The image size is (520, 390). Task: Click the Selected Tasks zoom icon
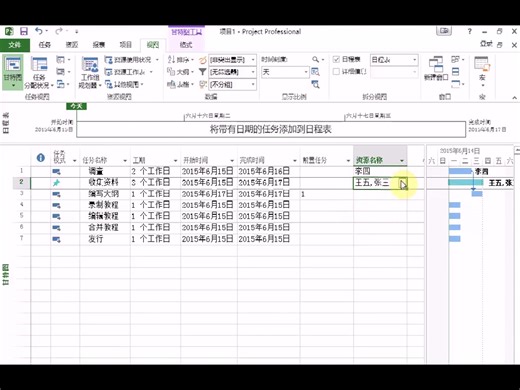315,84
